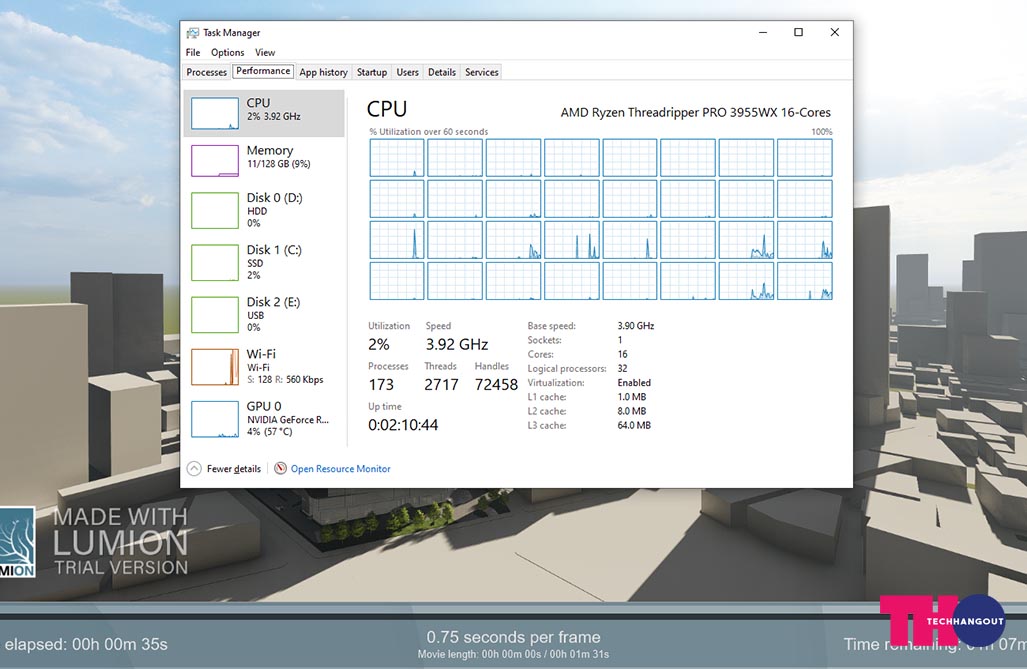
Task: Open the Options menu
Action: 227,52
